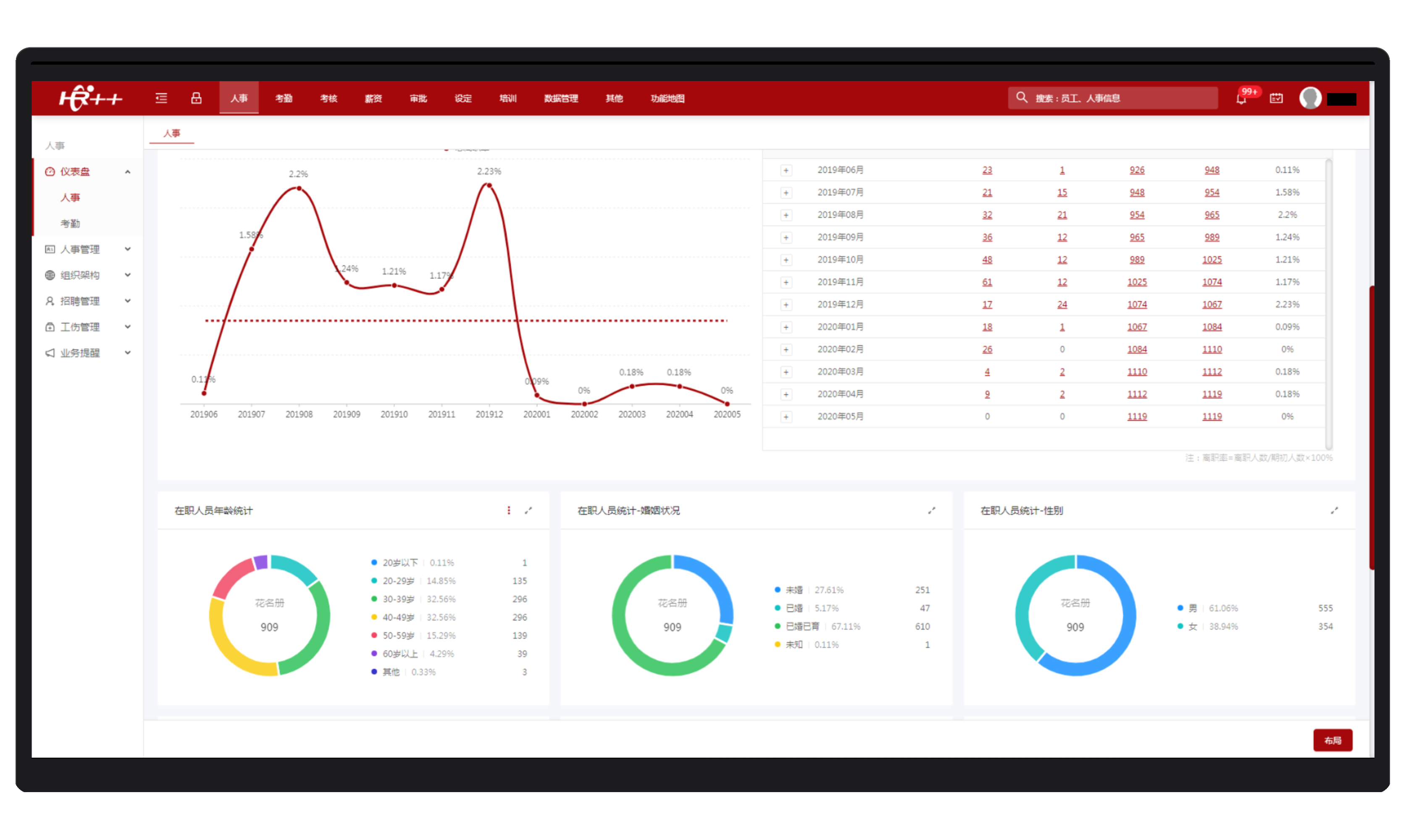The image size is (1406, 840).
Task: Open more options in age statistics card
Action: coord(508,511)
